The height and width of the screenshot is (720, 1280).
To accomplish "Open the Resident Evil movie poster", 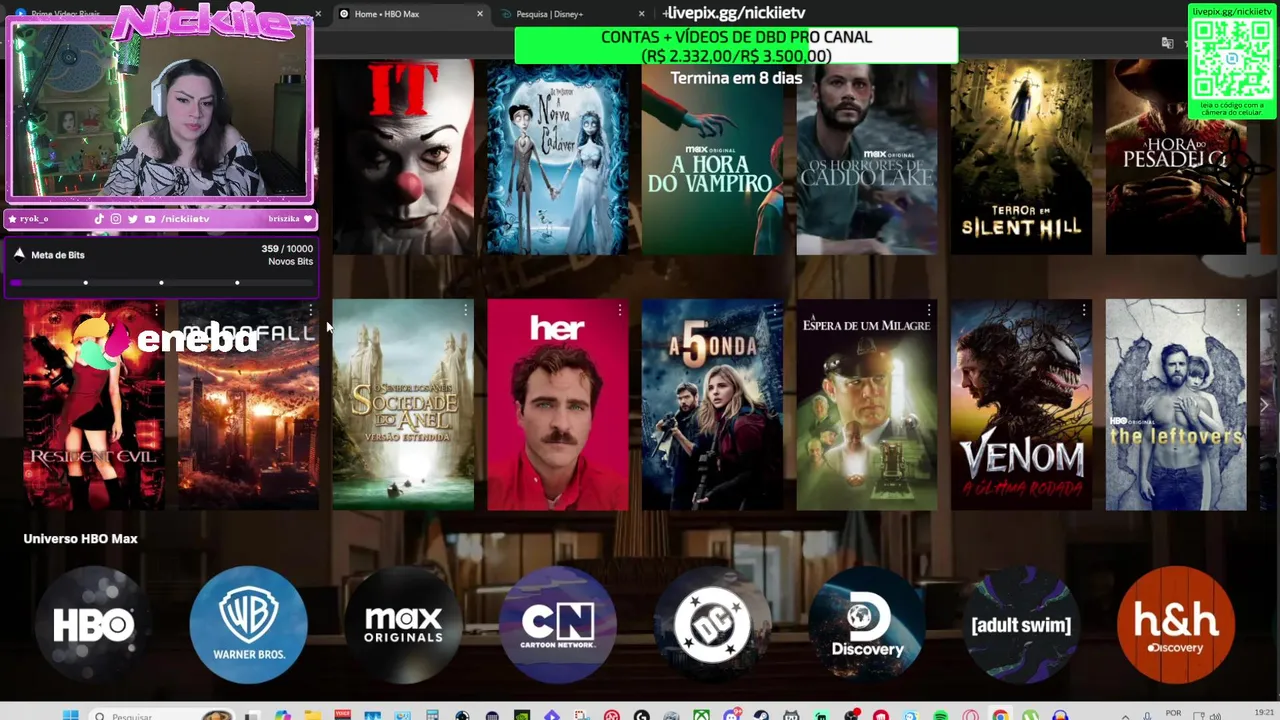I will click(94, 405).
